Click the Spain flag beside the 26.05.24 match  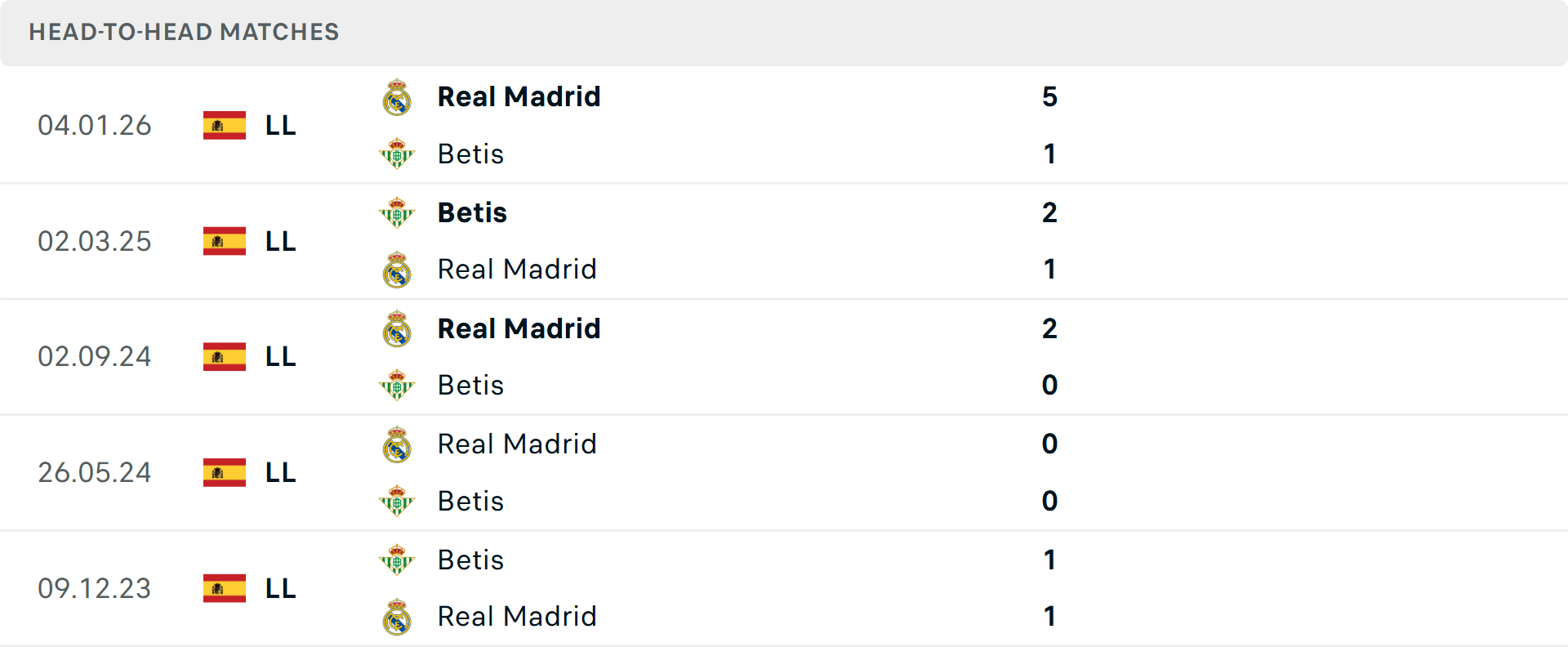point(225,472)
